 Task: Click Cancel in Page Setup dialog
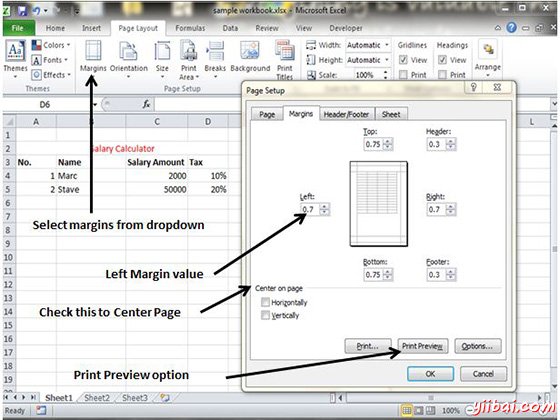click(x=483, y=374)
